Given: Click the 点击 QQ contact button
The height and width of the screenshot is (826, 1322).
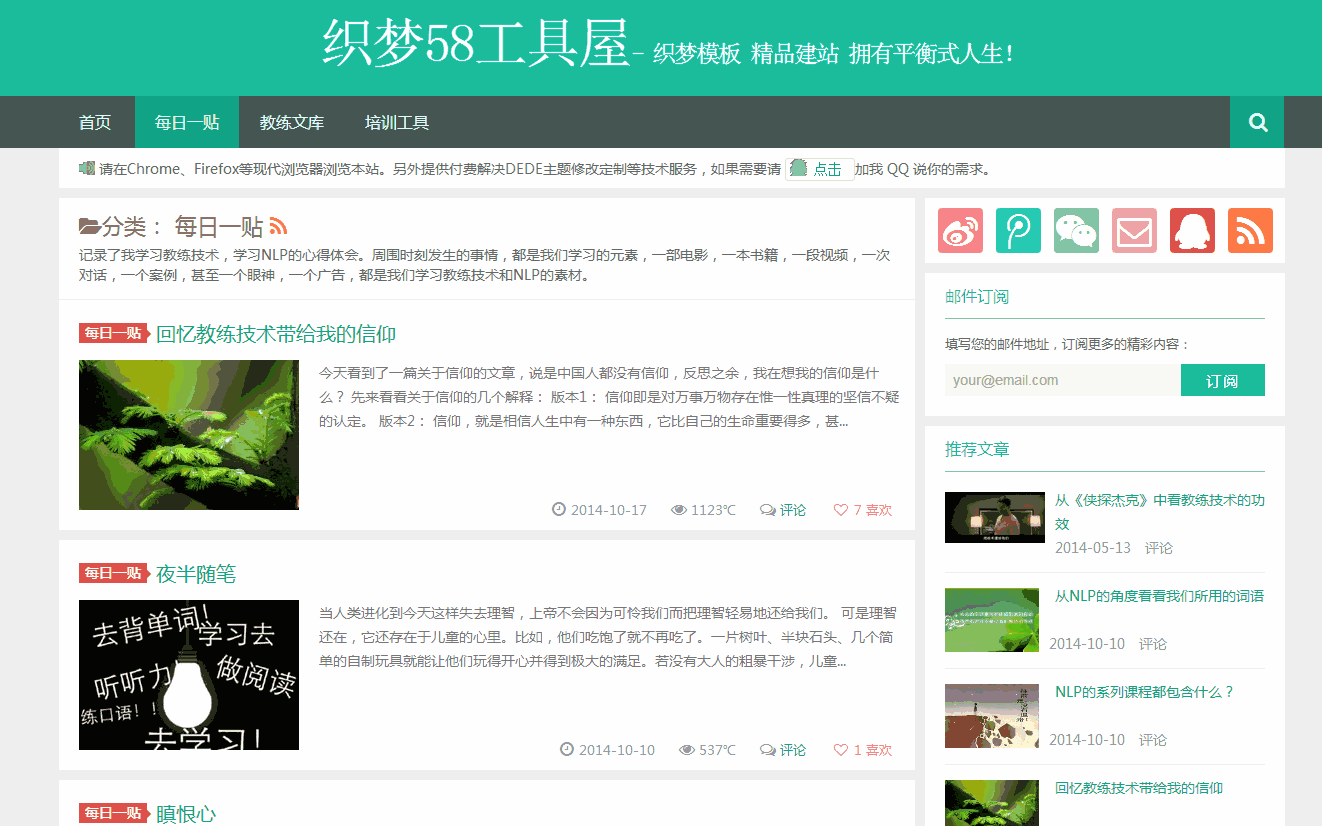Looking at the screenshot, I should (819, 169).
